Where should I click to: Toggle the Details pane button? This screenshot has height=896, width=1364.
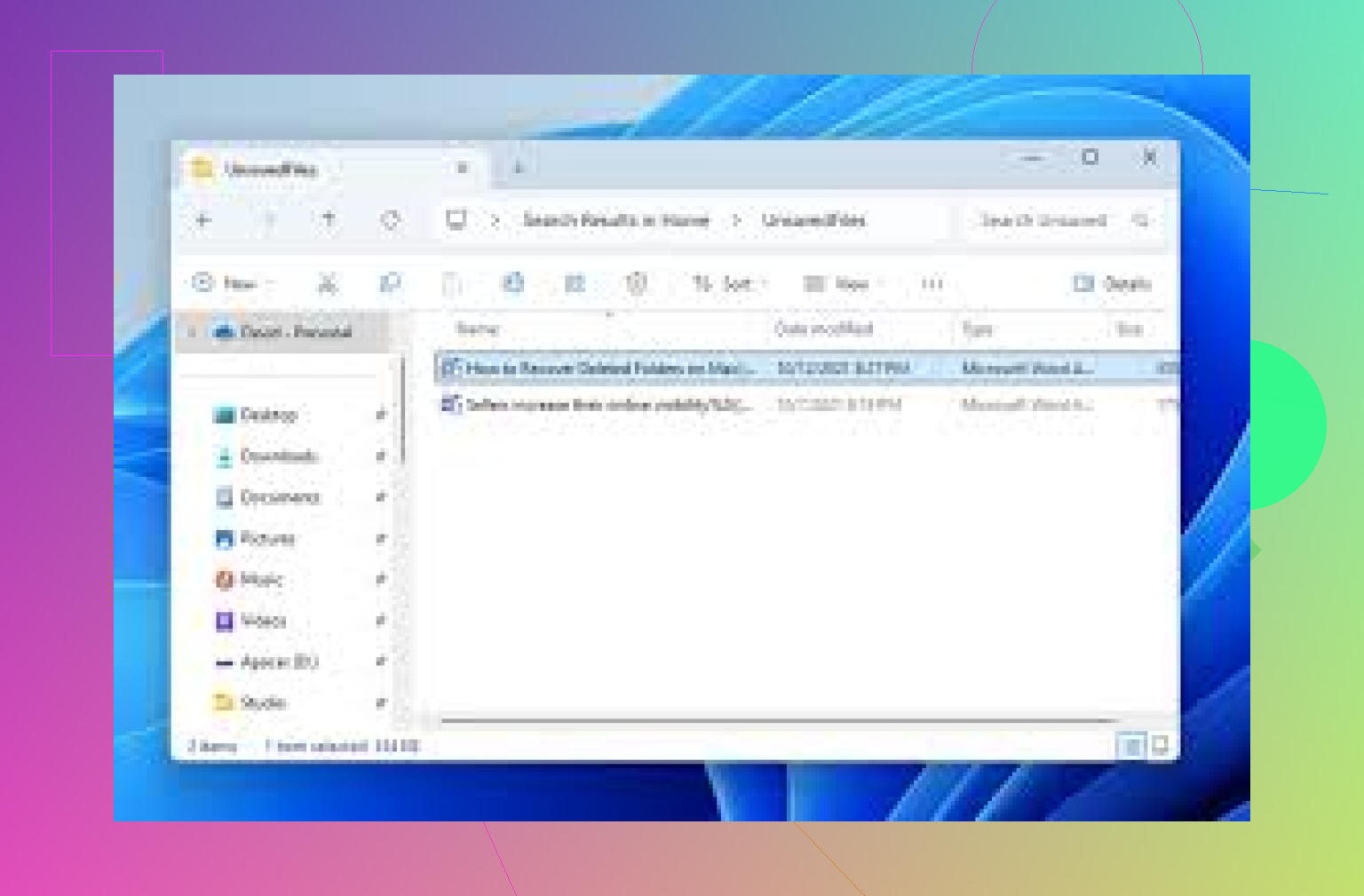click(x=1113, y=284)
